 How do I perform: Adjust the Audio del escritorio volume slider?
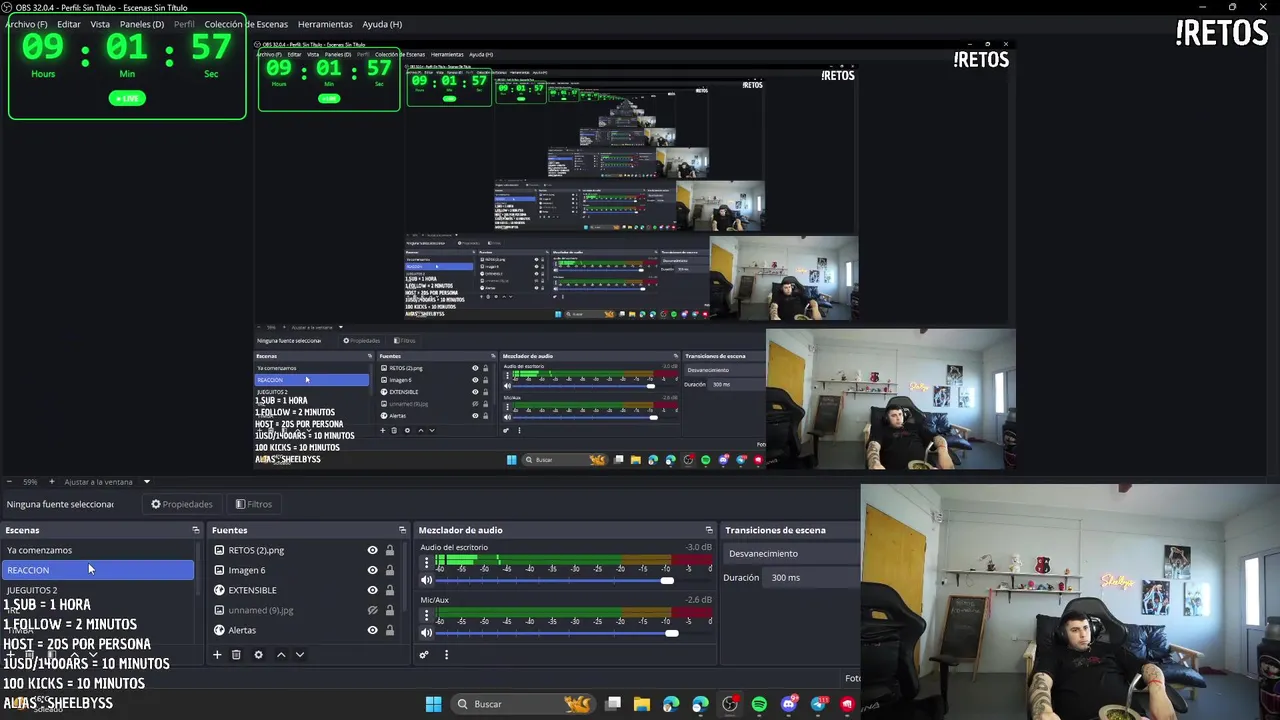click(x=667, y=581)
